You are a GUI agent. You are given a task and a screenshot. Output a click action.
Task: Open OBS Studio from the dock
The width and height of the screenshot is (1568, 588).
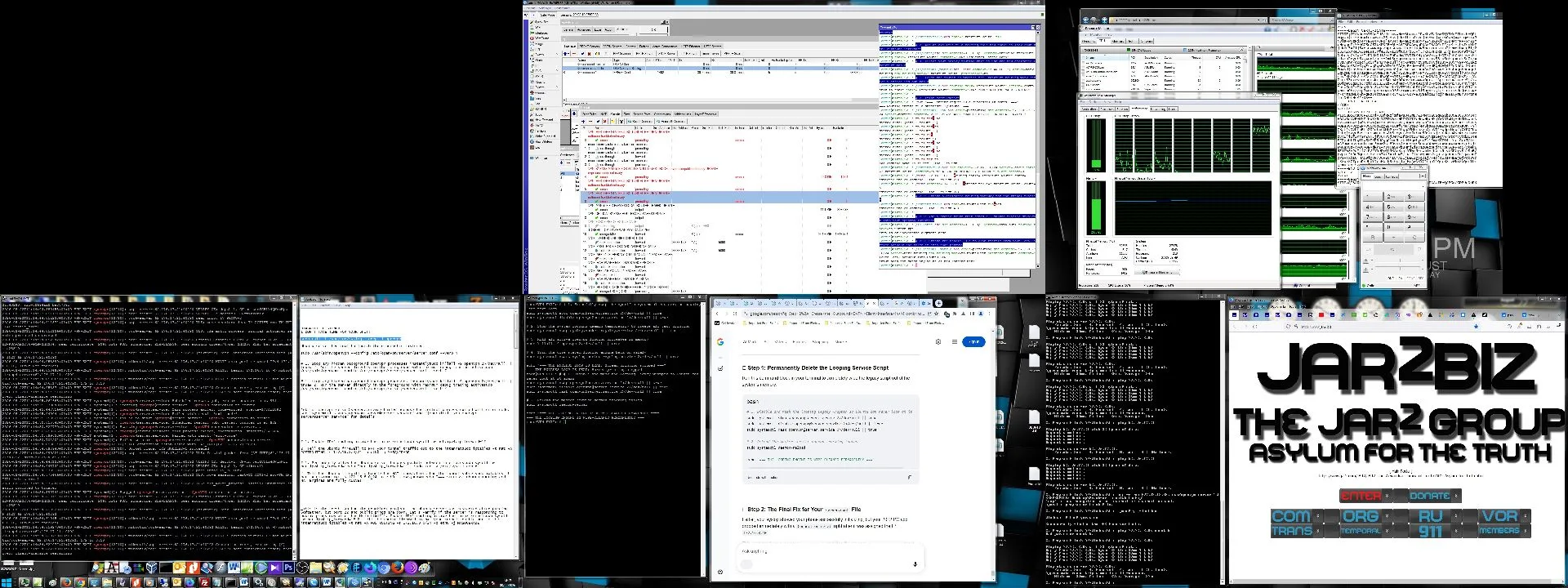click(x=301, y=568)
